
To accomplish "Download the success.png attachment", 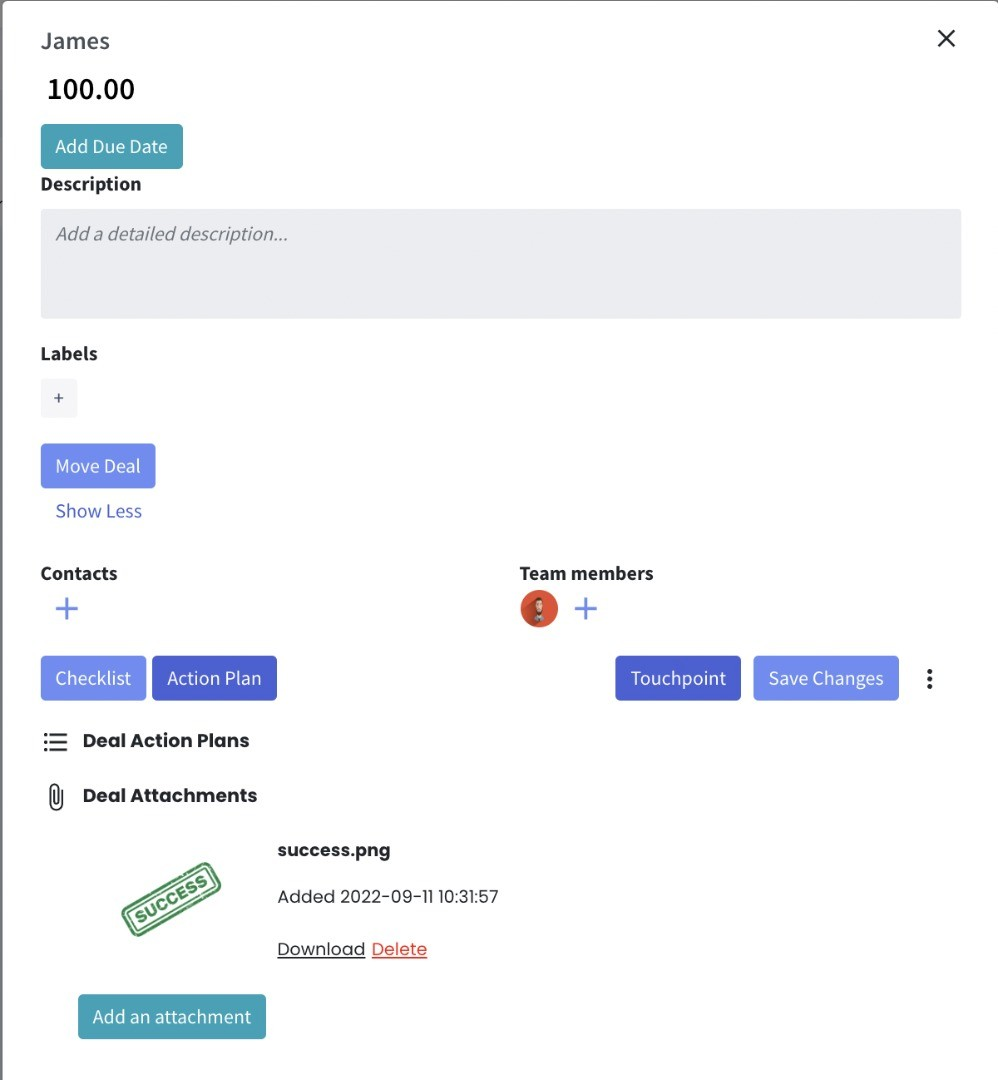I will point(320,948).
